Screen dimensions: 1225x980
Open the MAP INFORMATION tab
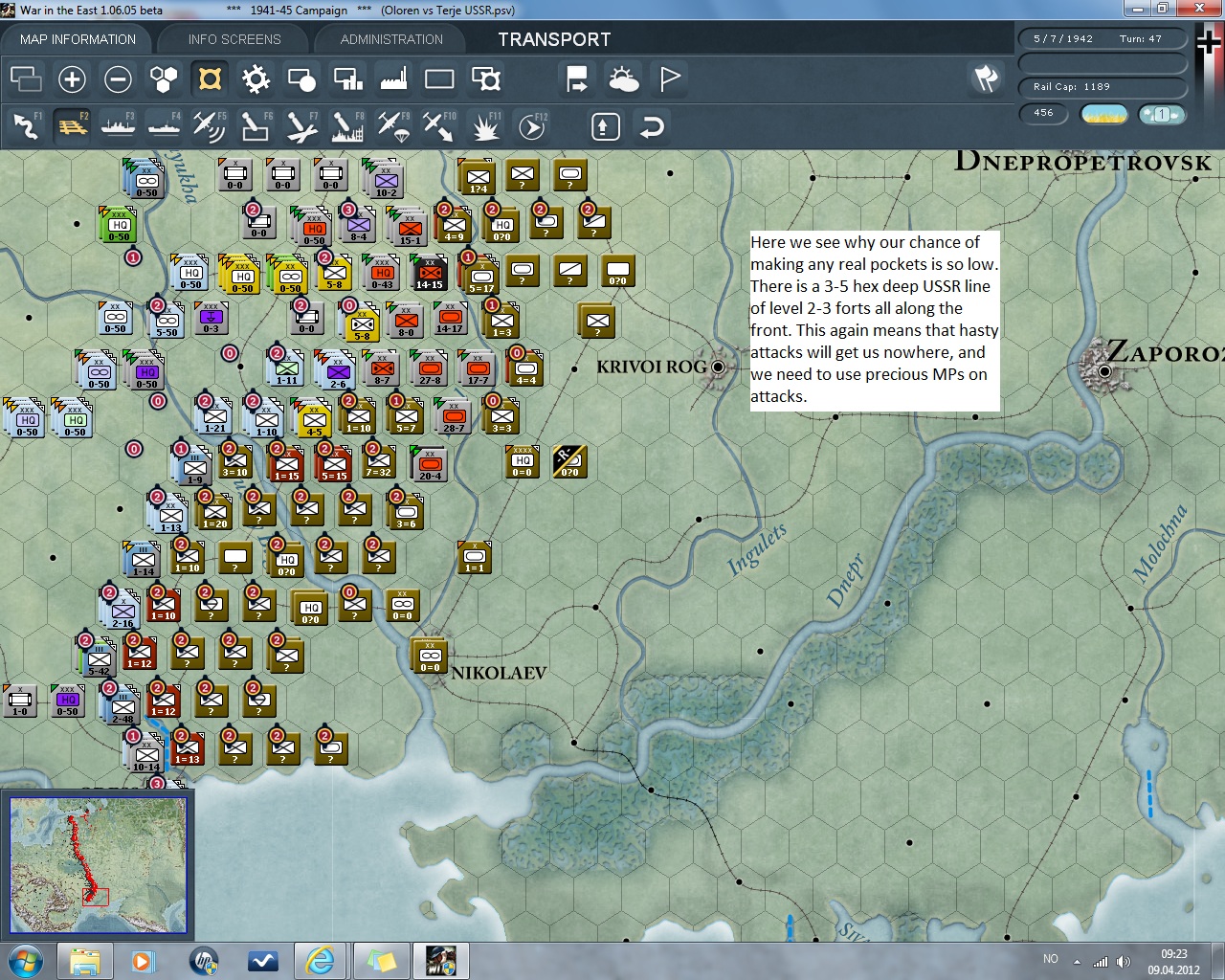point(78,39)
